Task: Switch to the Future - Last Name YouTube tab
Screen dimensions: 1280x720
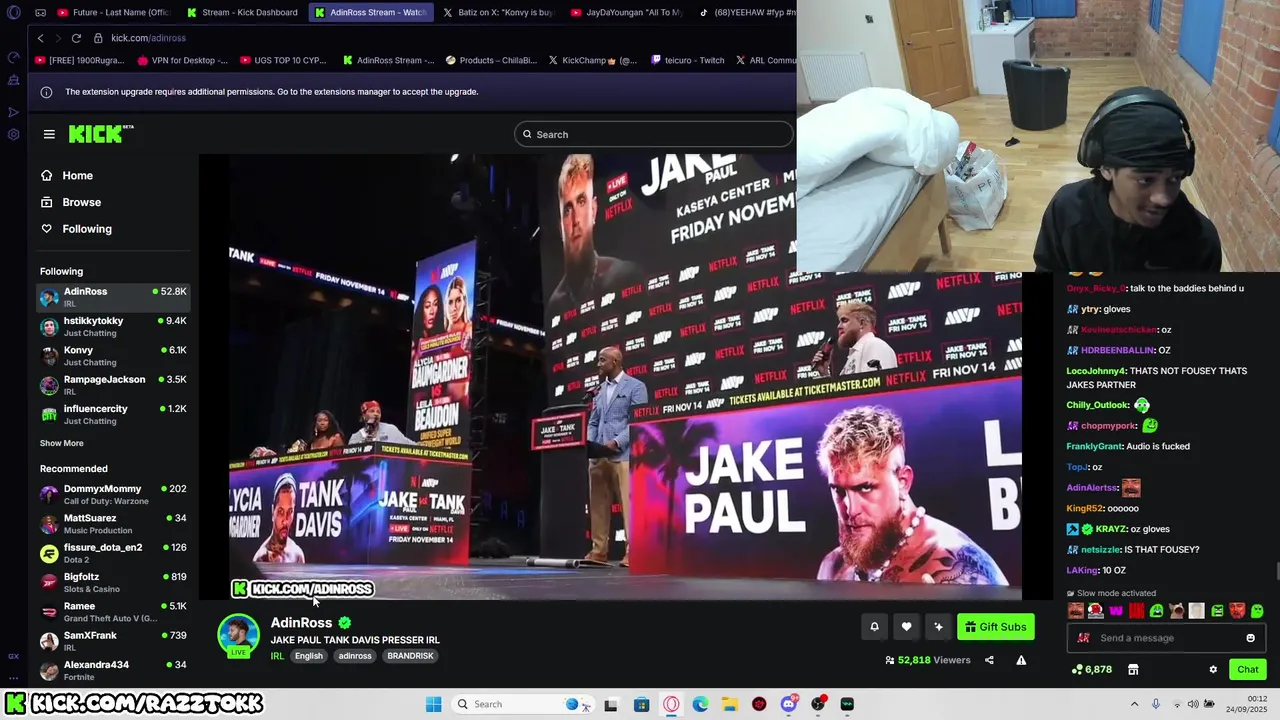Action: (113, 12)
